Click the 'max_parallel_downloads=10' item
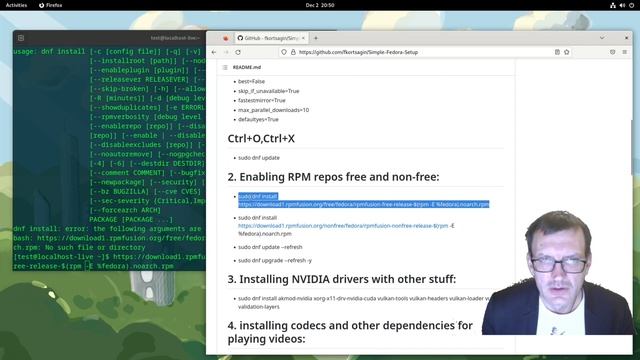Viewport: 640px width, 360px height. tap(273, 110)
